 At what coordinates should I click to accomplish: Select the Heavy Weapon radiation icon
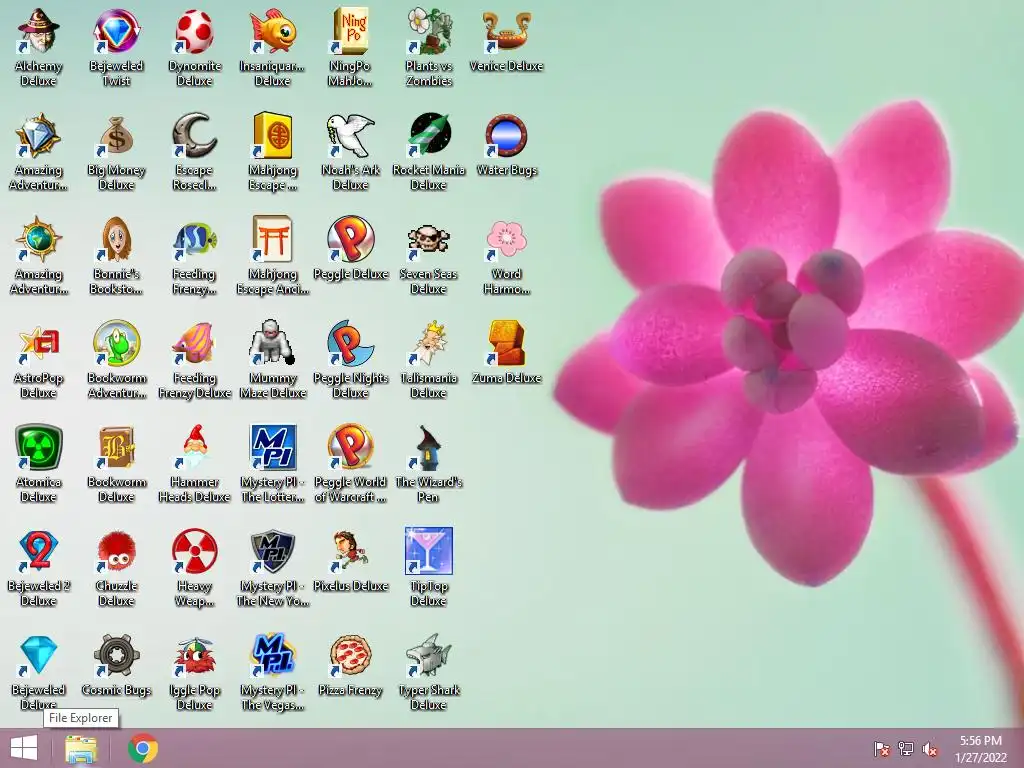(x=195, y=552)
